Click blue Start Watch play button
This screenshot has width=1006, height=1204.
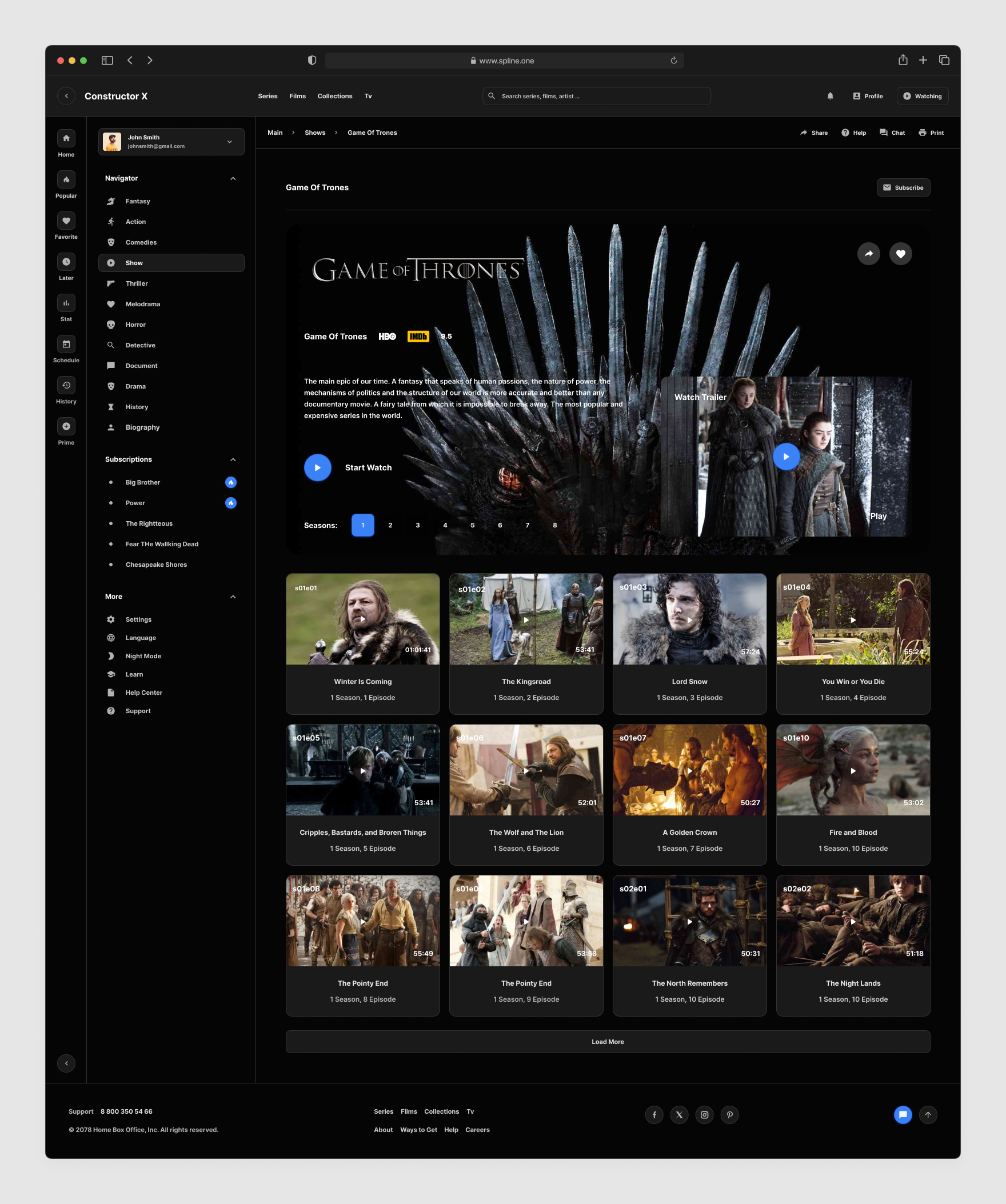point(318,468)
